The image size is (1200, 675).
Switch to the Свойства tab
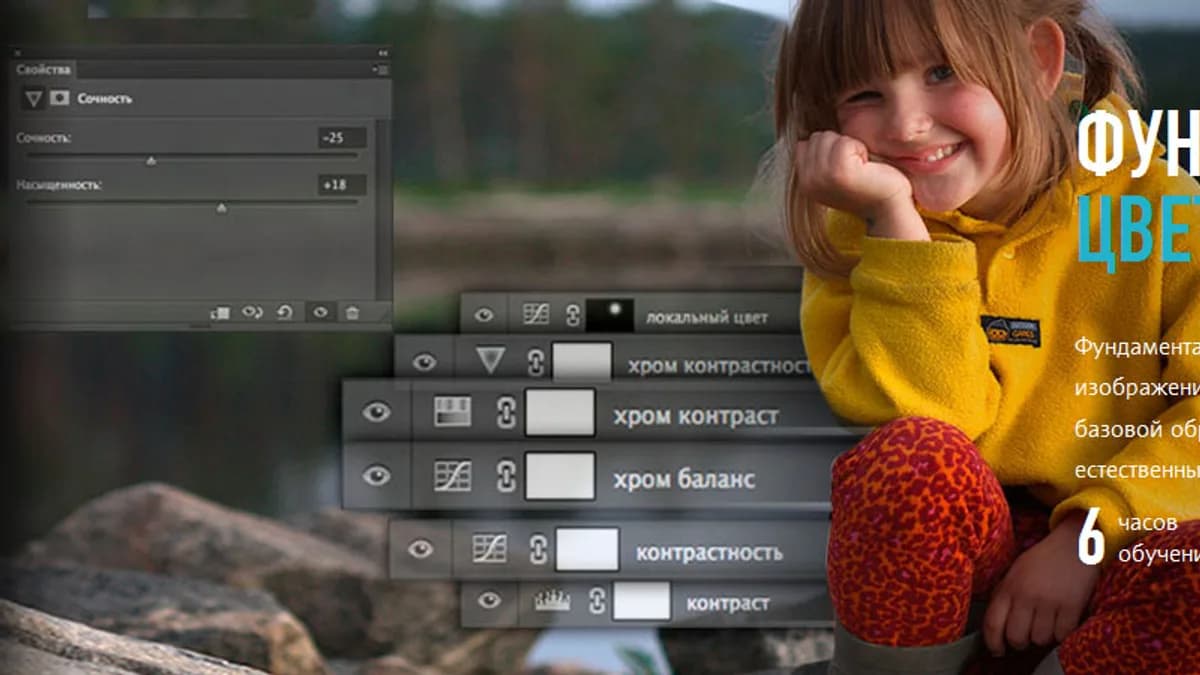[x=44, y=69]
